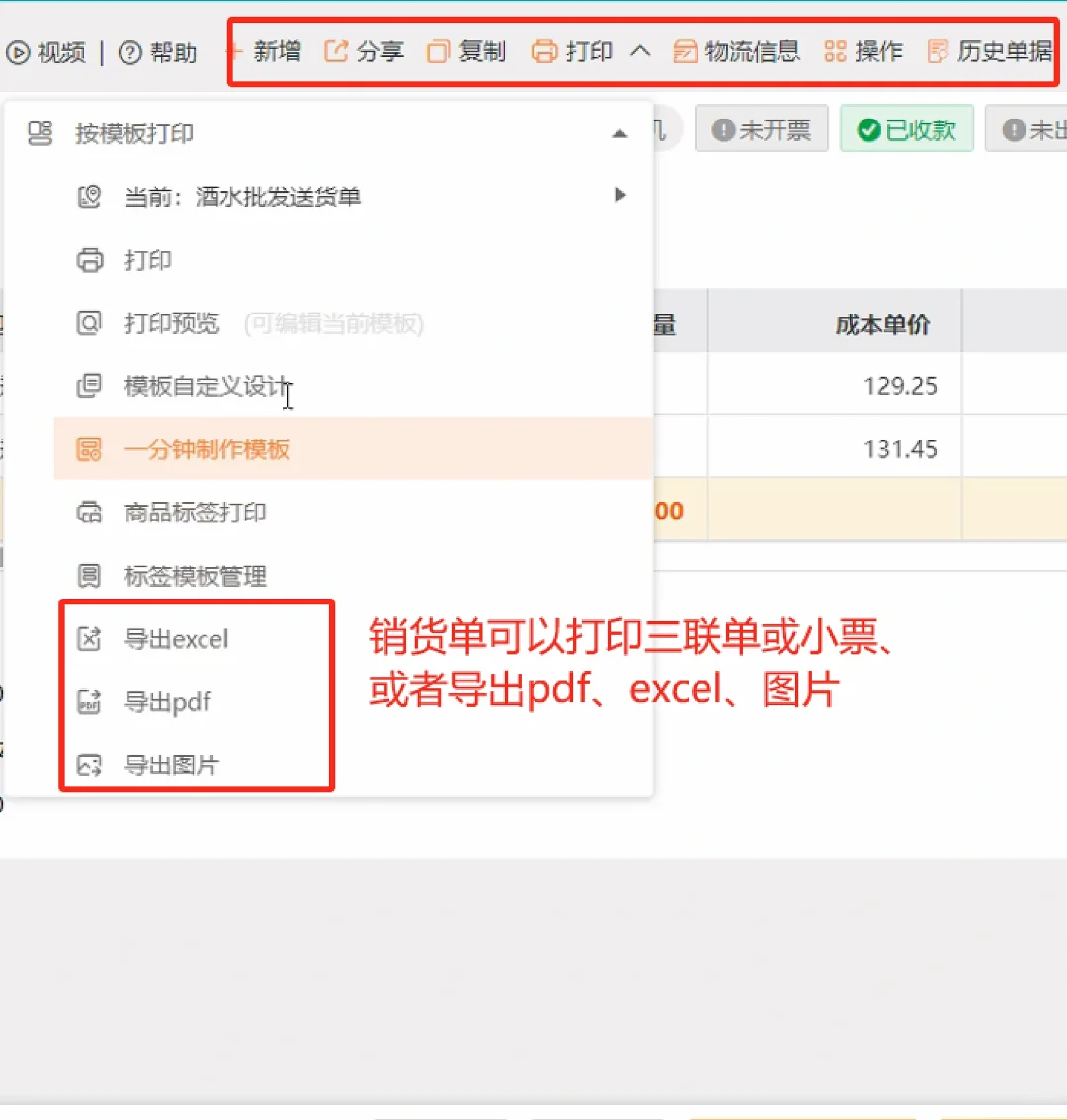Collapse 按模板打印 section arrow

(x=619, y=134)
